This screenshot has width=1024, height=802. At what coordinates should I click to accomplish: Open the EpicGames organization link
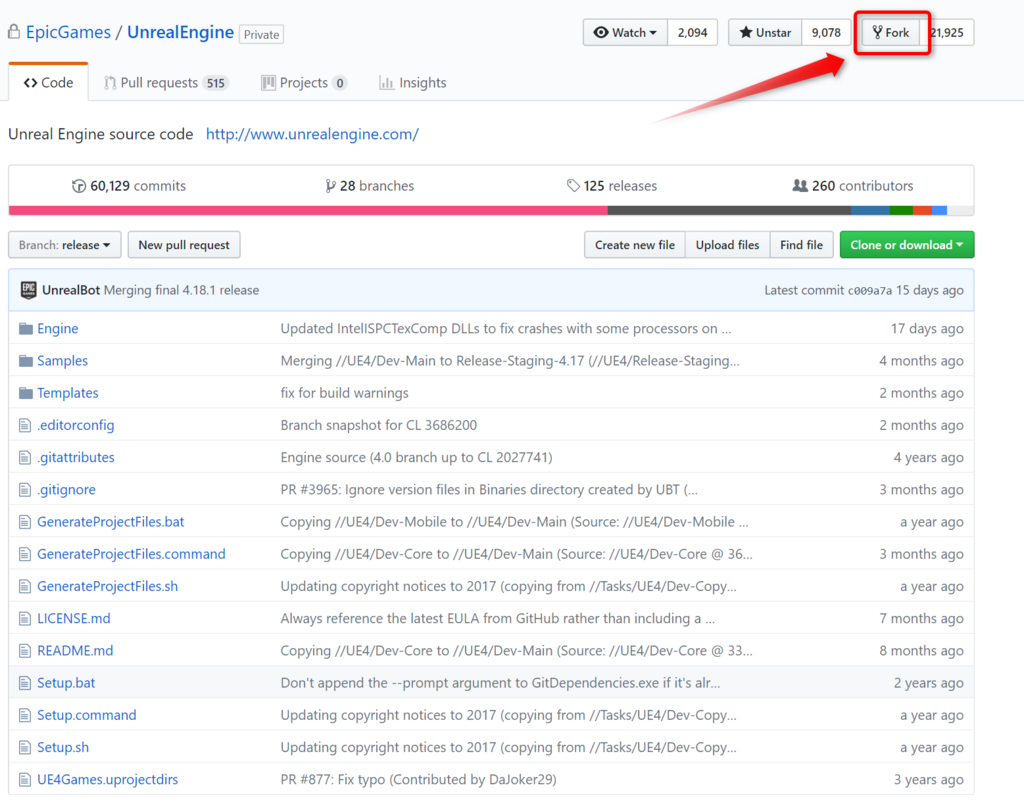(x=68, y=32)
